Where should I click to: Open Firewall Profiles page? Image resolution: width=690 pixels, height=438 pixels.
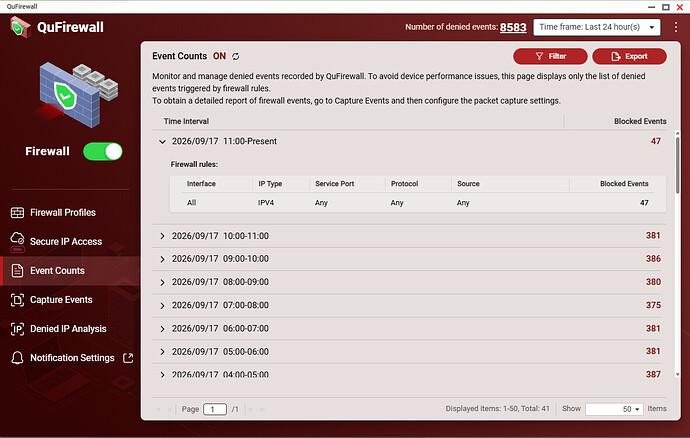(63, 213)
